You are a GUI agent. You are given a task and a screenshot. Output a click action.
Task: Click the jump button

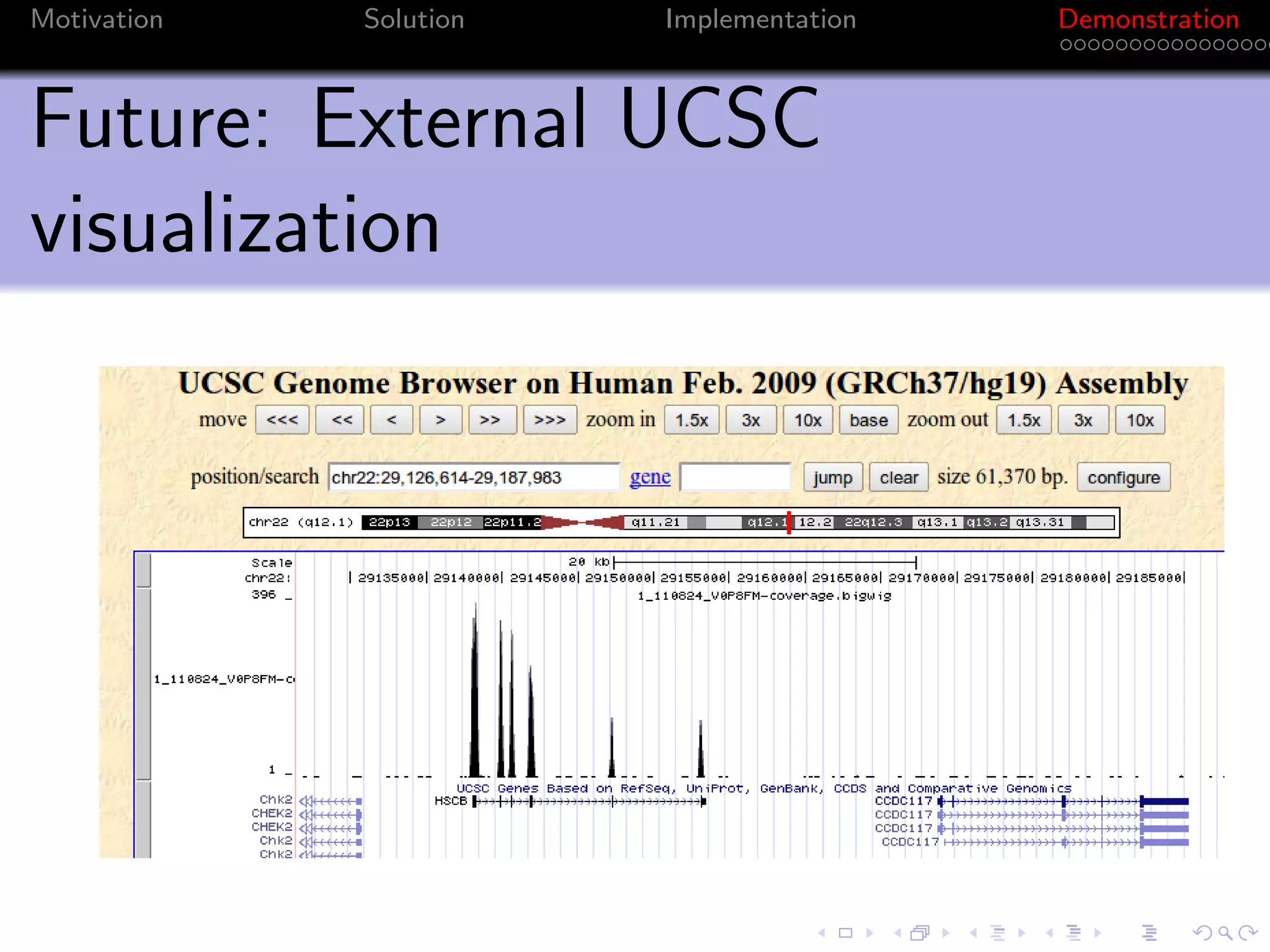click(x=833, y=477)
